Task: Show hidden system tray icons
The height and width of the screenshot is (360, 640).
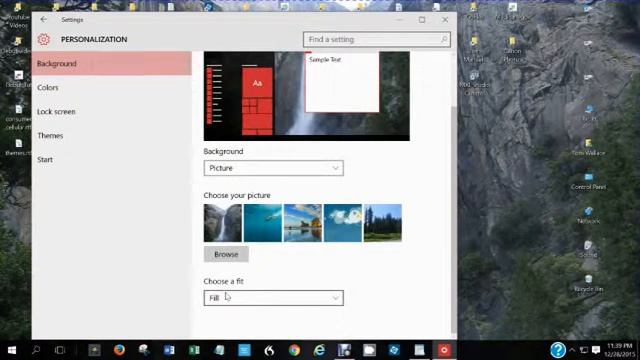Action: pos(572,350)
